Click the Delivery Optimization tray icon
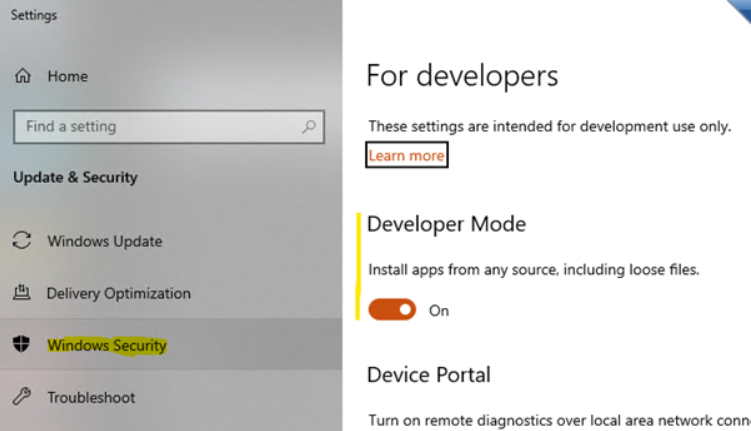 [22, 292]
